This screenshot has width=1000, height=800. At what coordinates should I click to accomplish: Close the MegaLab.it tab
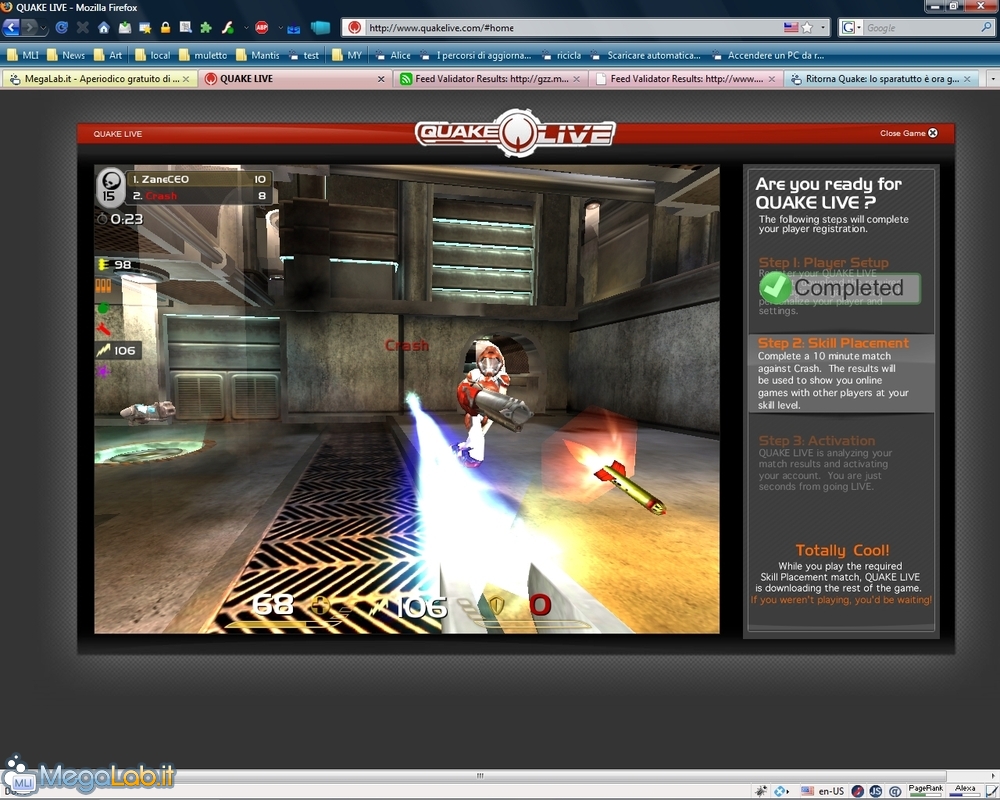[x=186, y=79]
